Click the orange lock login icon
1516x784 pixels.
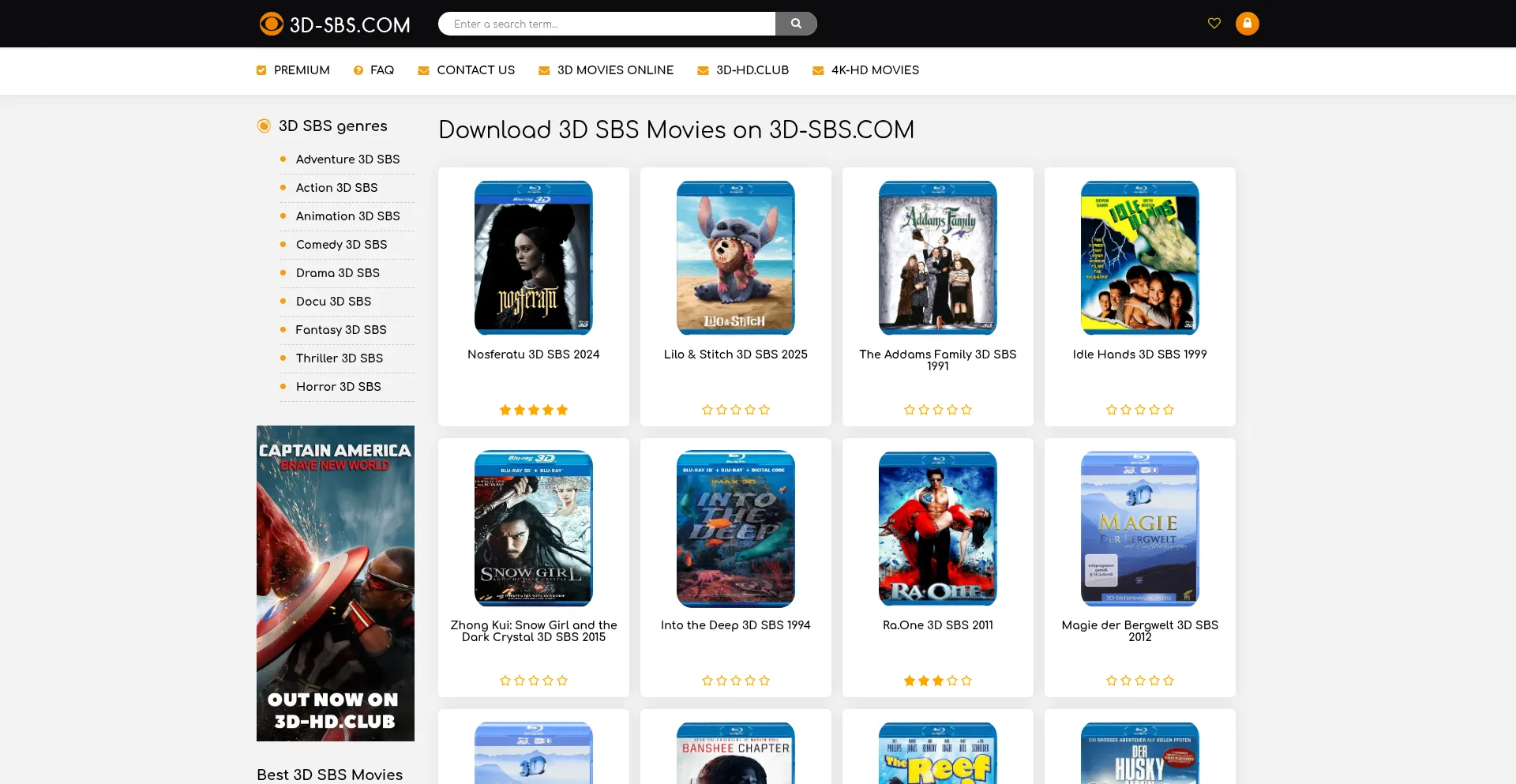pyautogui.click(x=1247, y=24)
